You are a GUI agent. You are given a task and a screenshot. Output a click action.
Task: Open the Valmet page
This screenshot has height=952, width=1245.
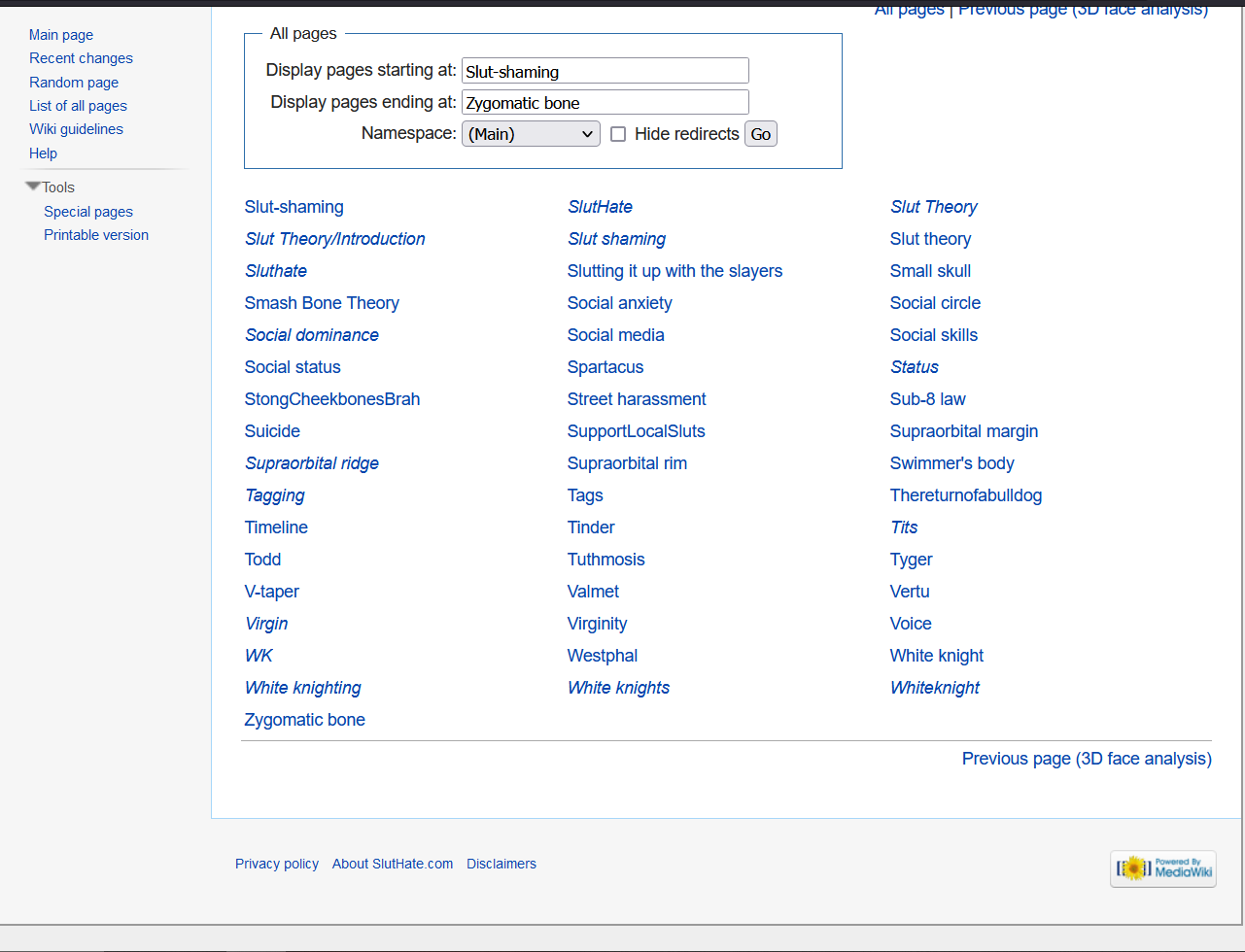[593, 592]
